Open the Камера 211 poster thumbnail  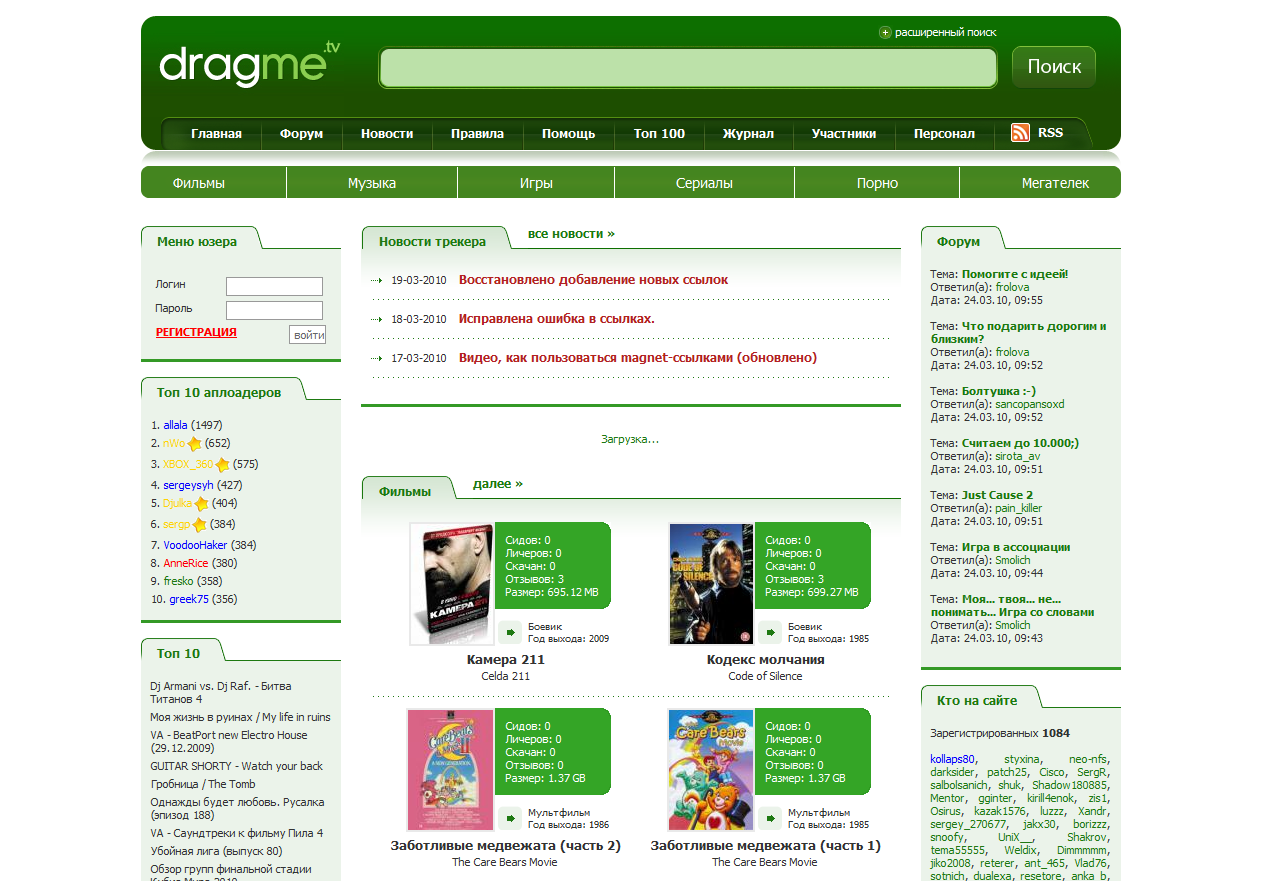452,584
